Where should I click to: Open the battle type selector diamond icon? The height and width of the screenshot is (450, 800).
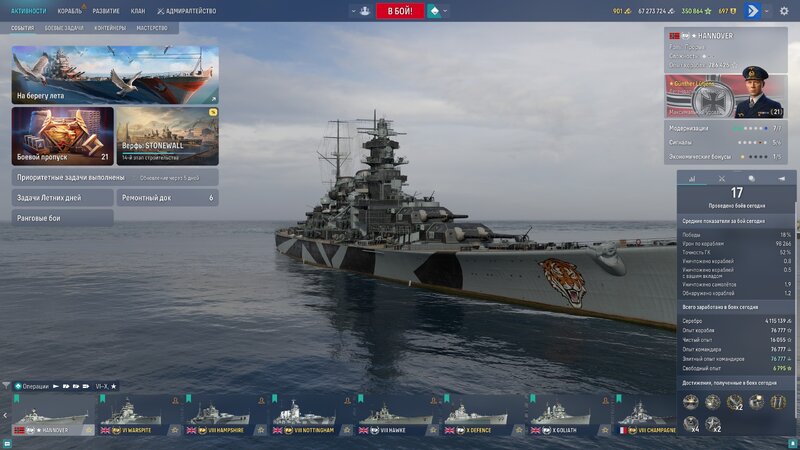[434, 11]
